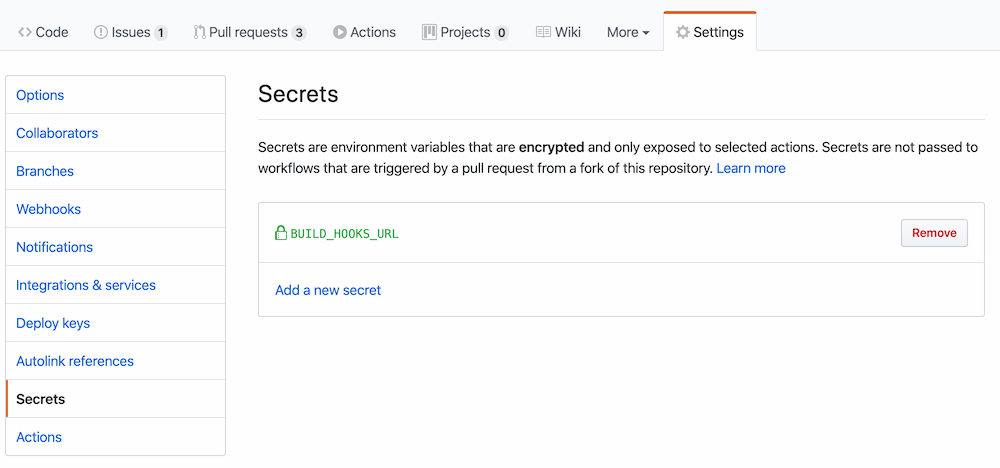Select the Settings tab
Screen dimensions: 1000x468
coord(710,32)
